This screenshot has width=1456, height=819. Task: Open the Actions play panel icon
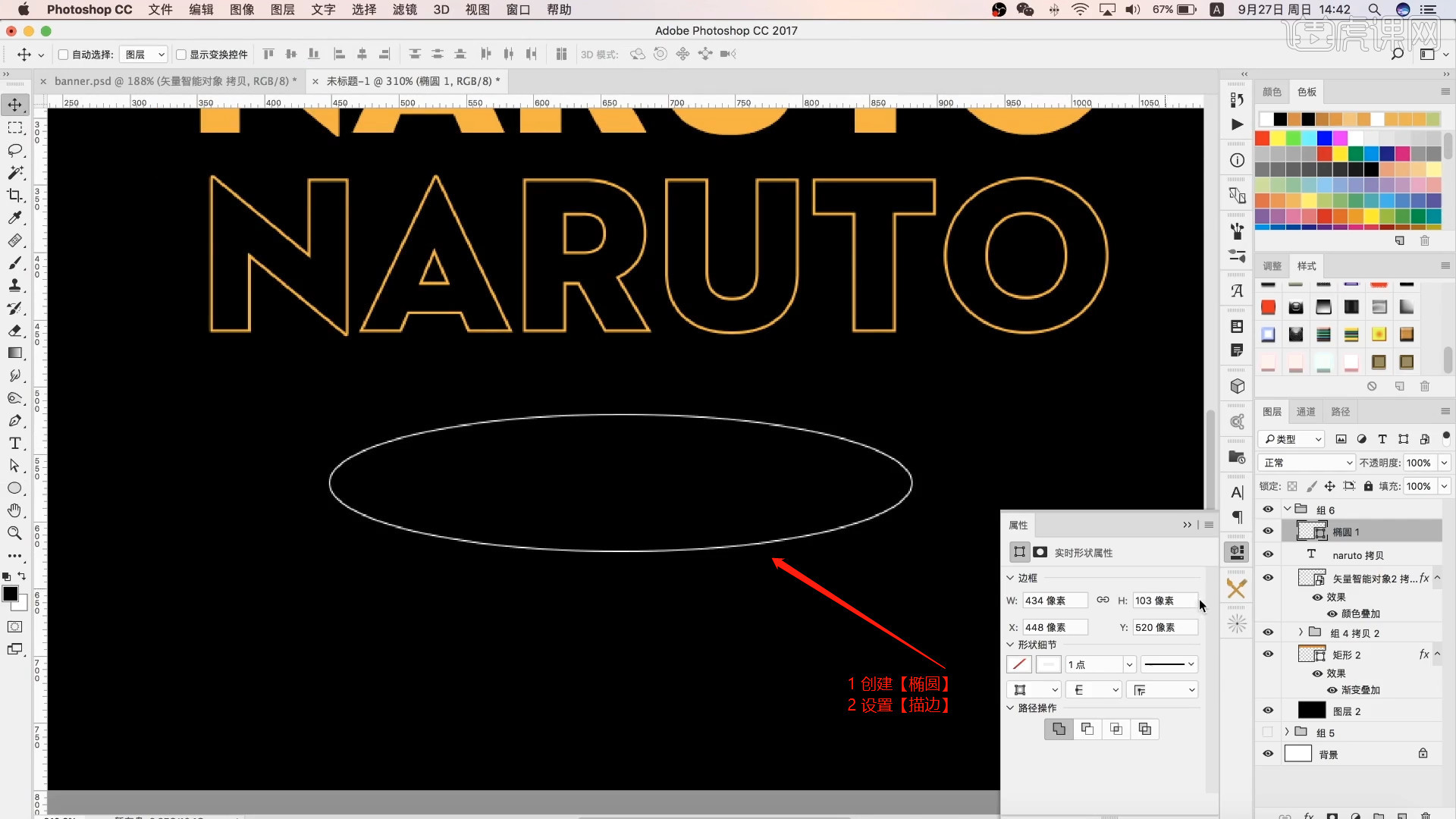1238,124
